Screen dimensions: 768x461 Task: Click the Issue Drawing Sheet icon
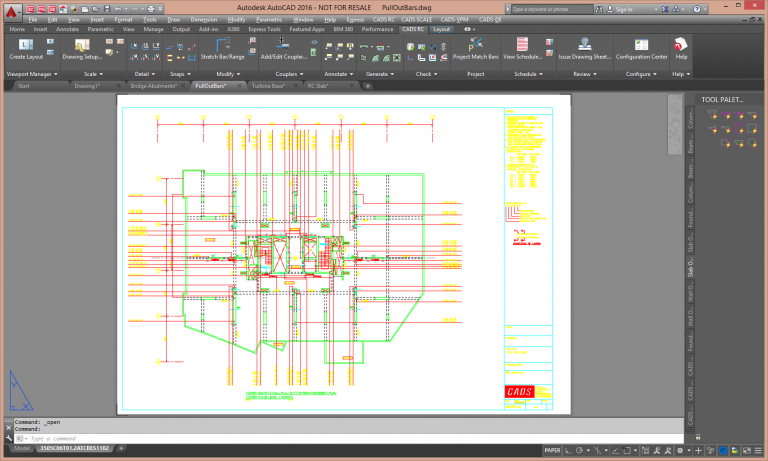click(x=584, y=46)
